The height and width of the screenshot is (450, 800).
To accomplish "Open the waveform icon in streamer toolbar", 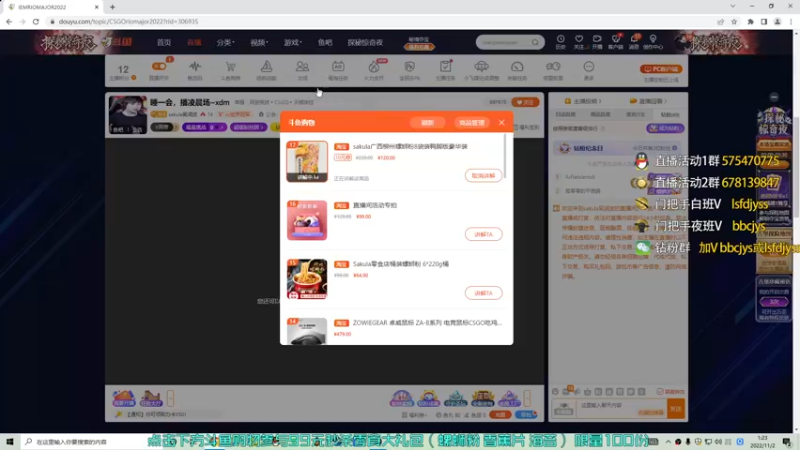I will (x=195, y=66).
